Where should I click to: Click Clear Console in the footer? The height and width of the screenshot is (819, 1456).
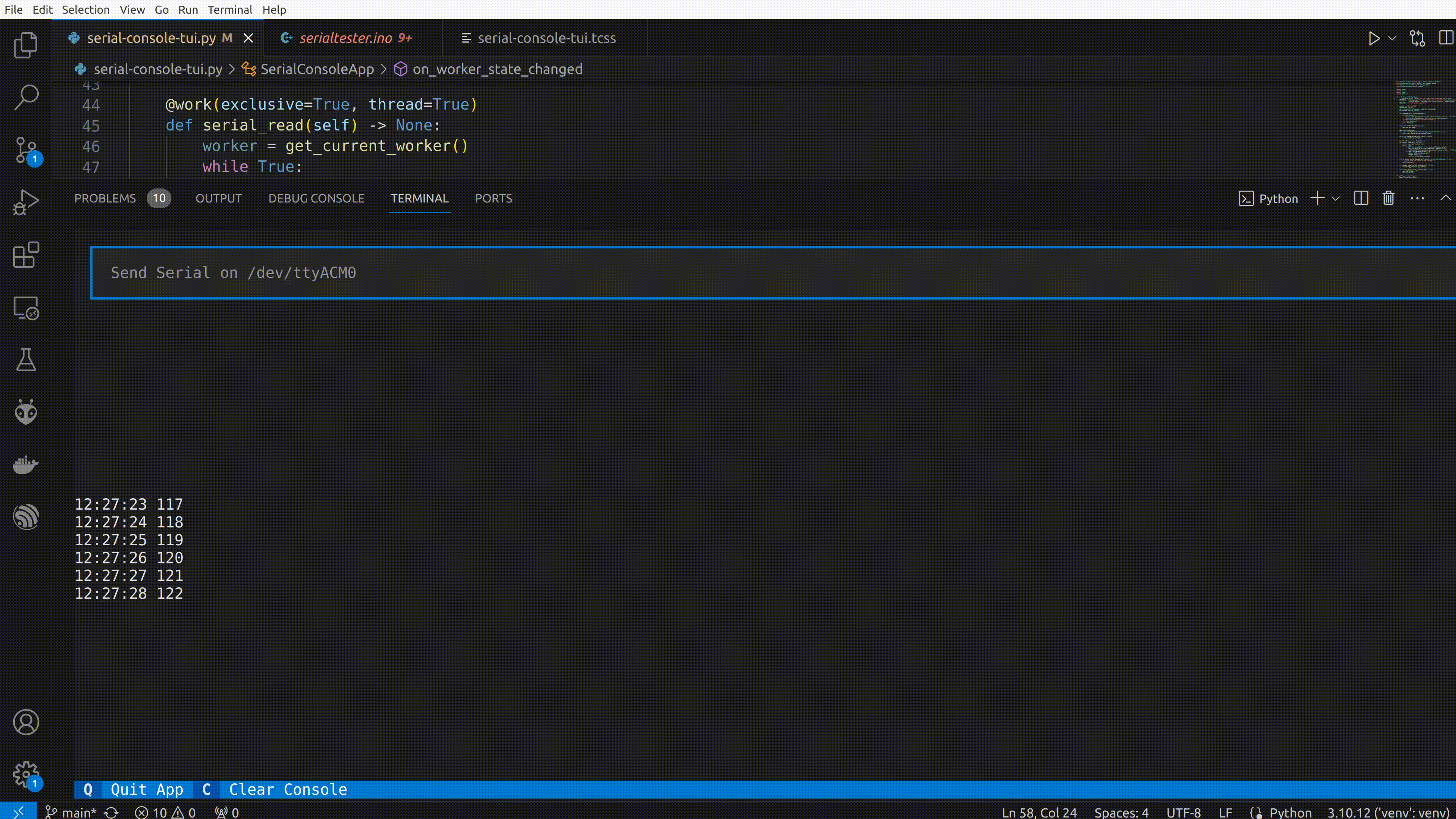287,789
